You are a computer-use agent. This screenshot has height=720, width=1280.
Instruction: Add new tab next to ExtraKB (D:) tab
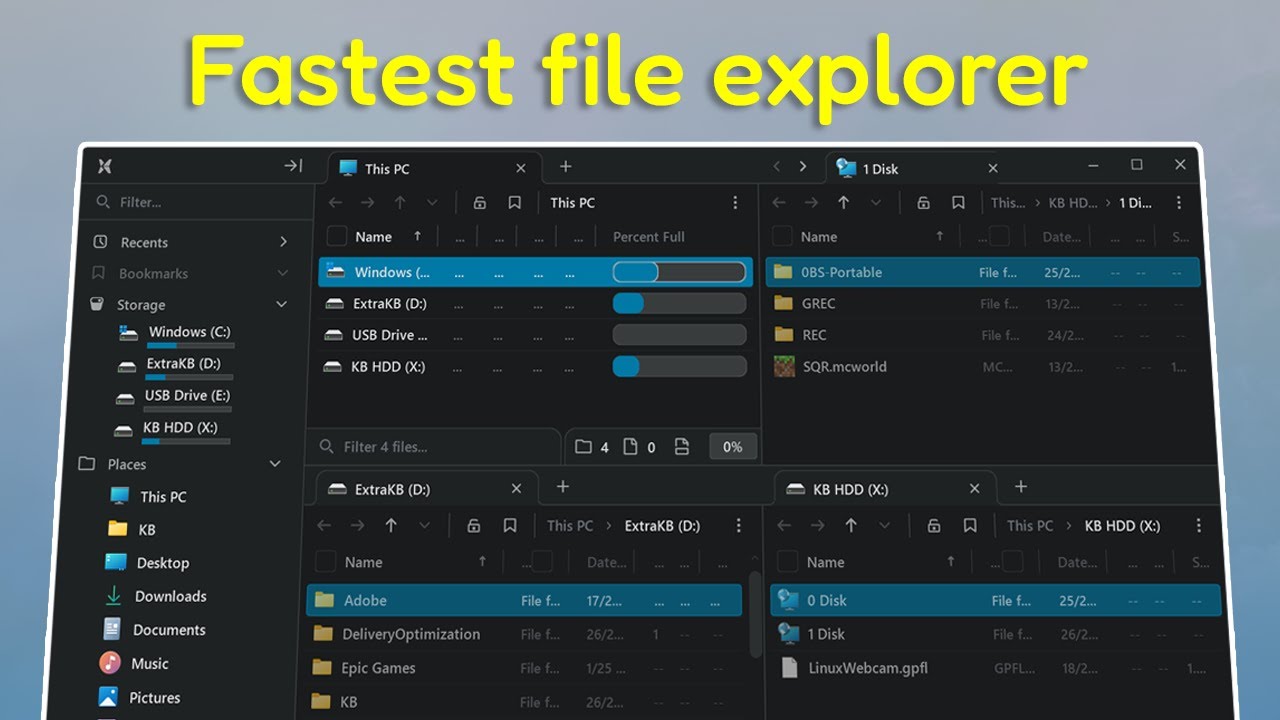(563, 487)
